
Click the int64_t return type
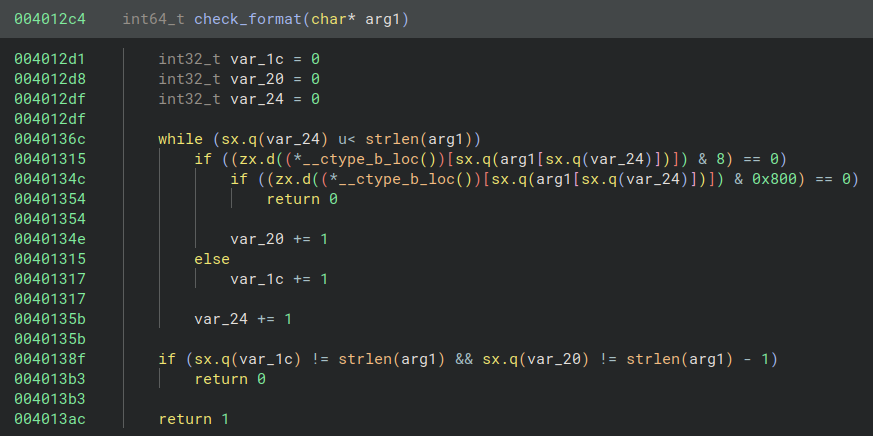[x=154, y=20]
